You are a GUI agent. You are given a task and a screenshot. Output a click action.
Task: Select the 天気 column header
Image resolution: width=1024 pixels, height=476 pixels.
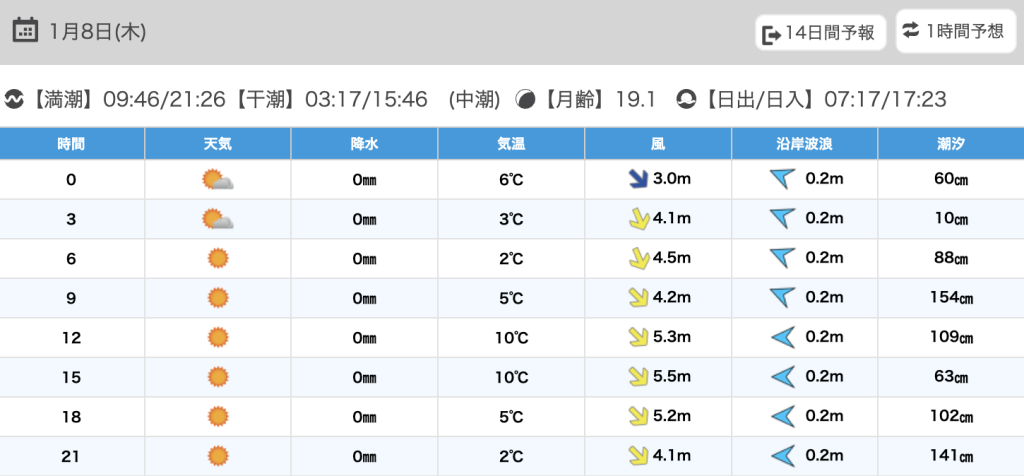pos(217,144)
